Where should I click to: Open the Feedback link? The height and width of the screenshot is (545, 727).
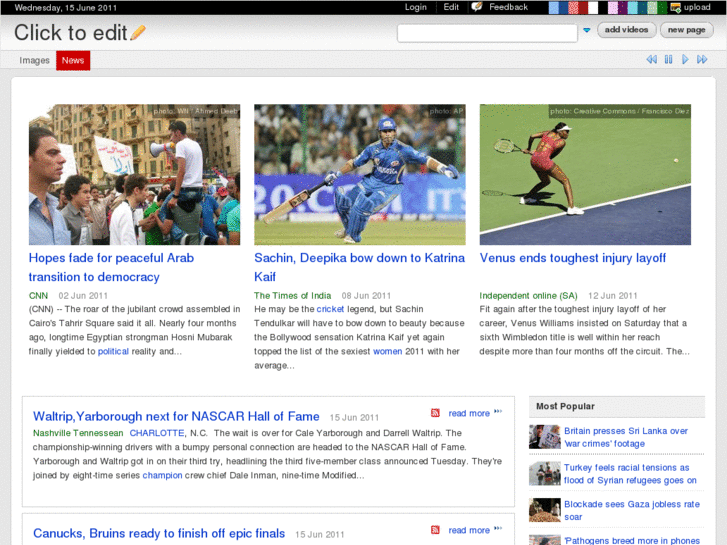click(x=509, y=7)
